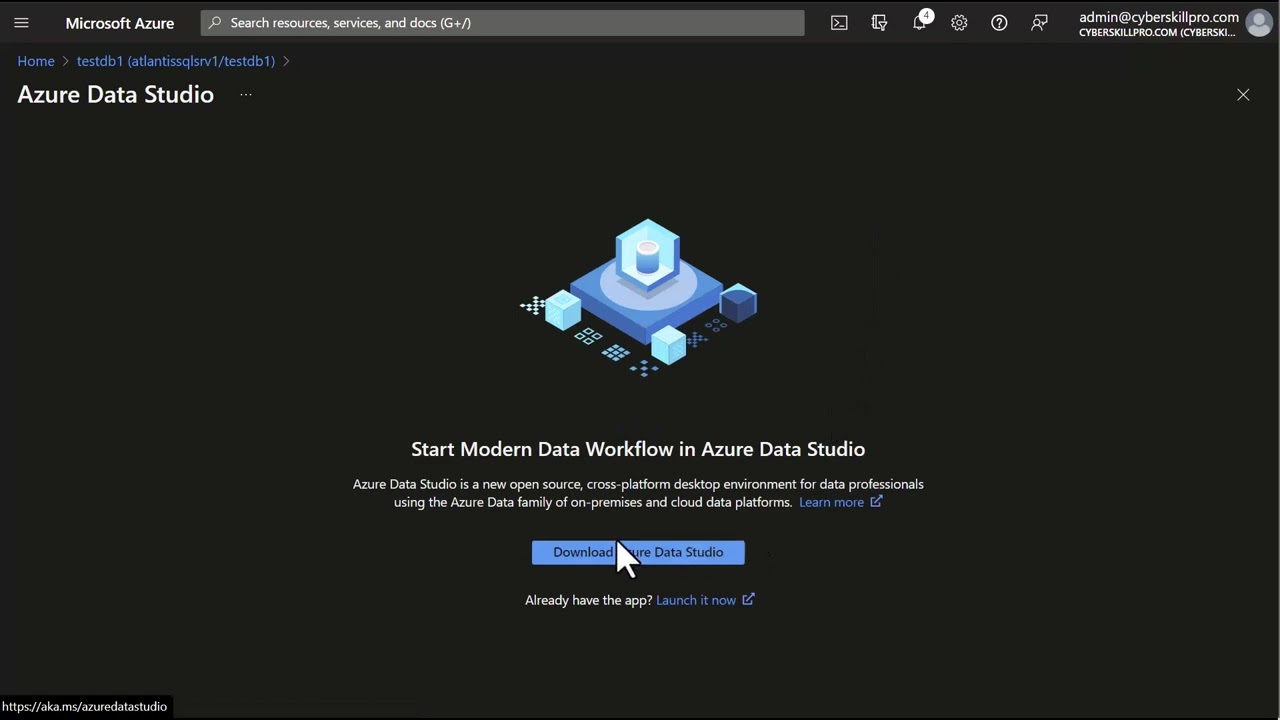This screenshot has height=720, width=1280.
Task: Open the portal hamburger menu
Action: coord(21,23)
